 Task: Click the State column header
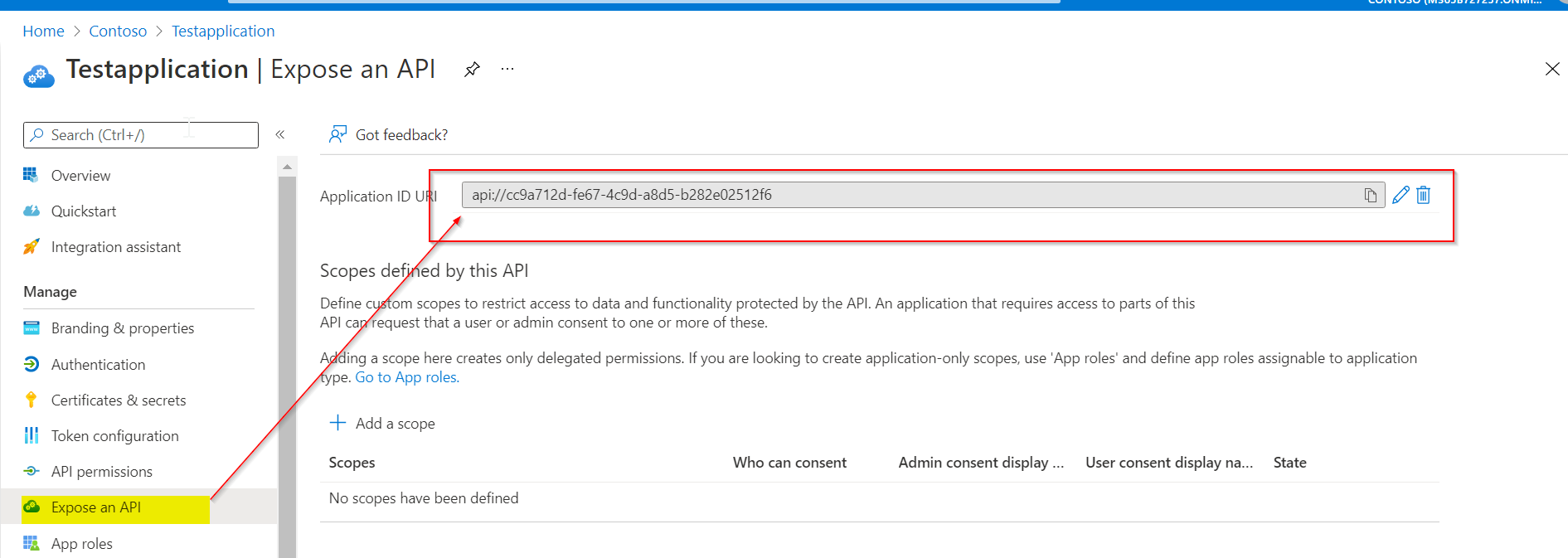[1290, 463]
